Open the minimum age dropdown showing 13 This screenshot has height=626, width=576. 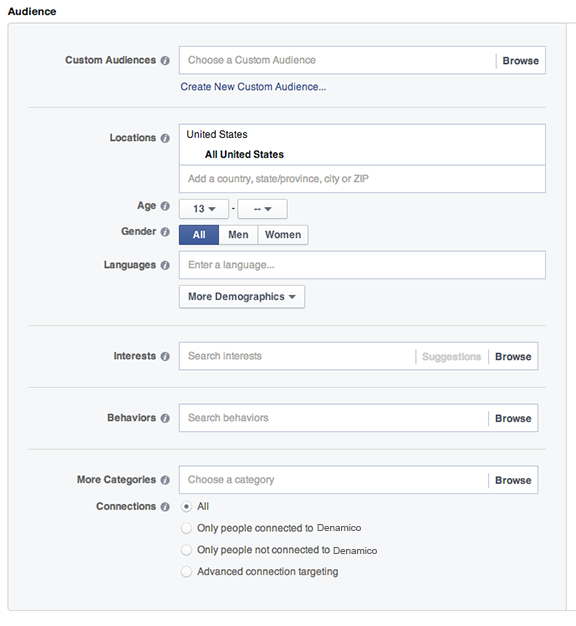(204, 209)
